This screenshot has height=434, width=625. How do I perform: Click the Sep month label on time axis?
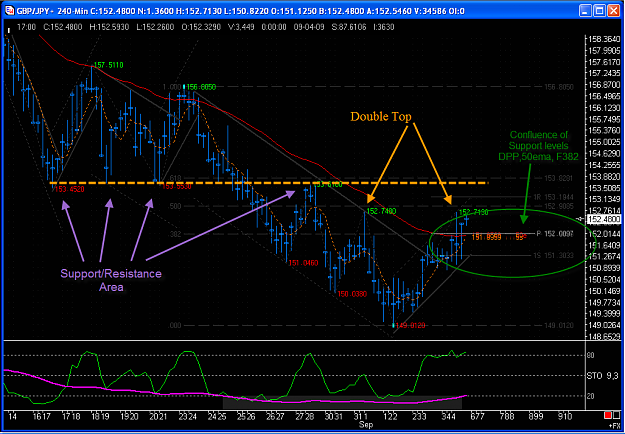click(x=366, y=424)
